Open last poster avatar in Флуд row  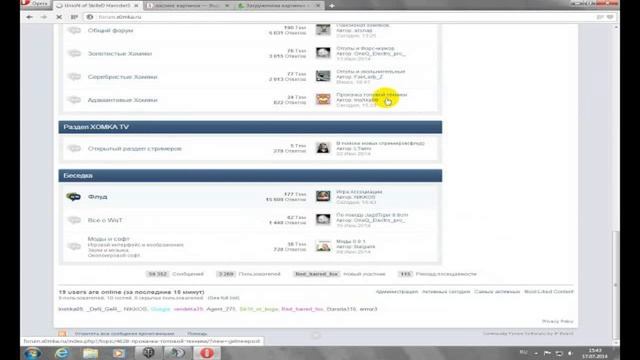[x=323, y=196]
